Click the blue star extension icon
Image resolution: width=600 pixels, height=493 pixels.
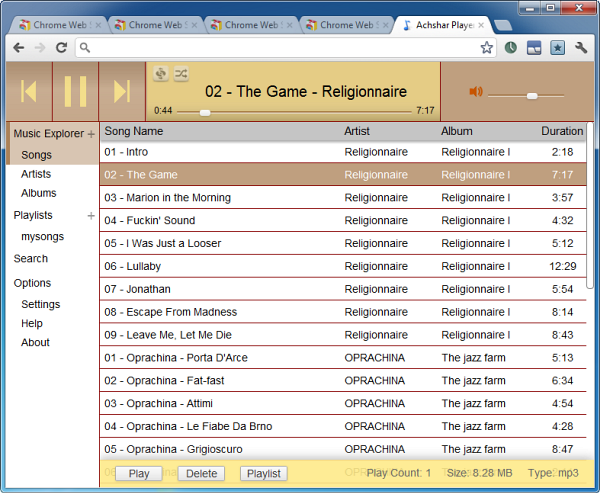[x=558, y=48]
